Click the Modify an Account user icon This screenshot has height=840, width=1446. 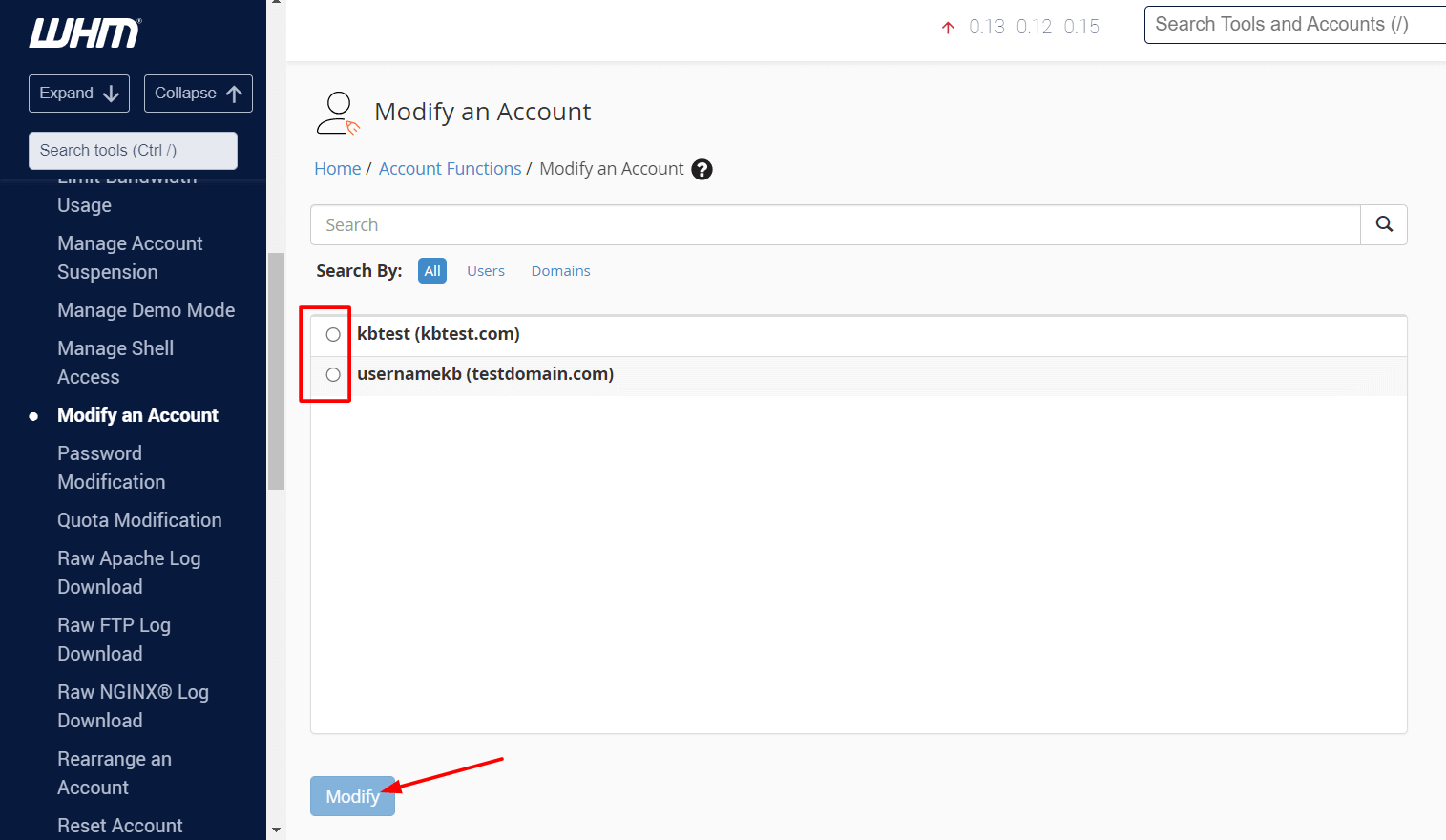[337, 112]
